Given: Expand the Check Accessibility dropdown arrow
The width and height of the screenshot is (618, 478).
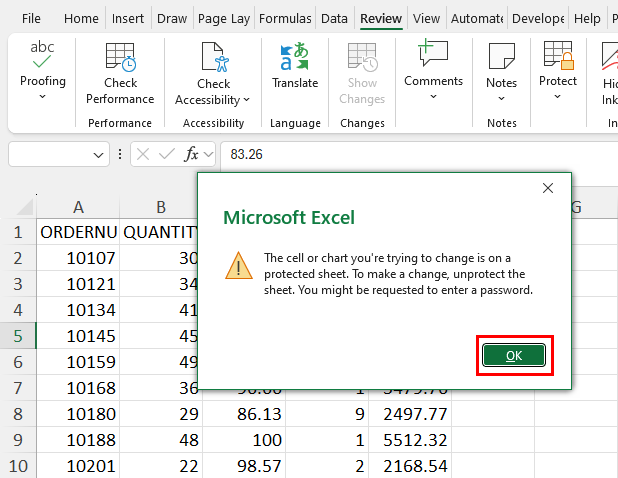Looking at the screenshot, I should (x=247, y=100).
